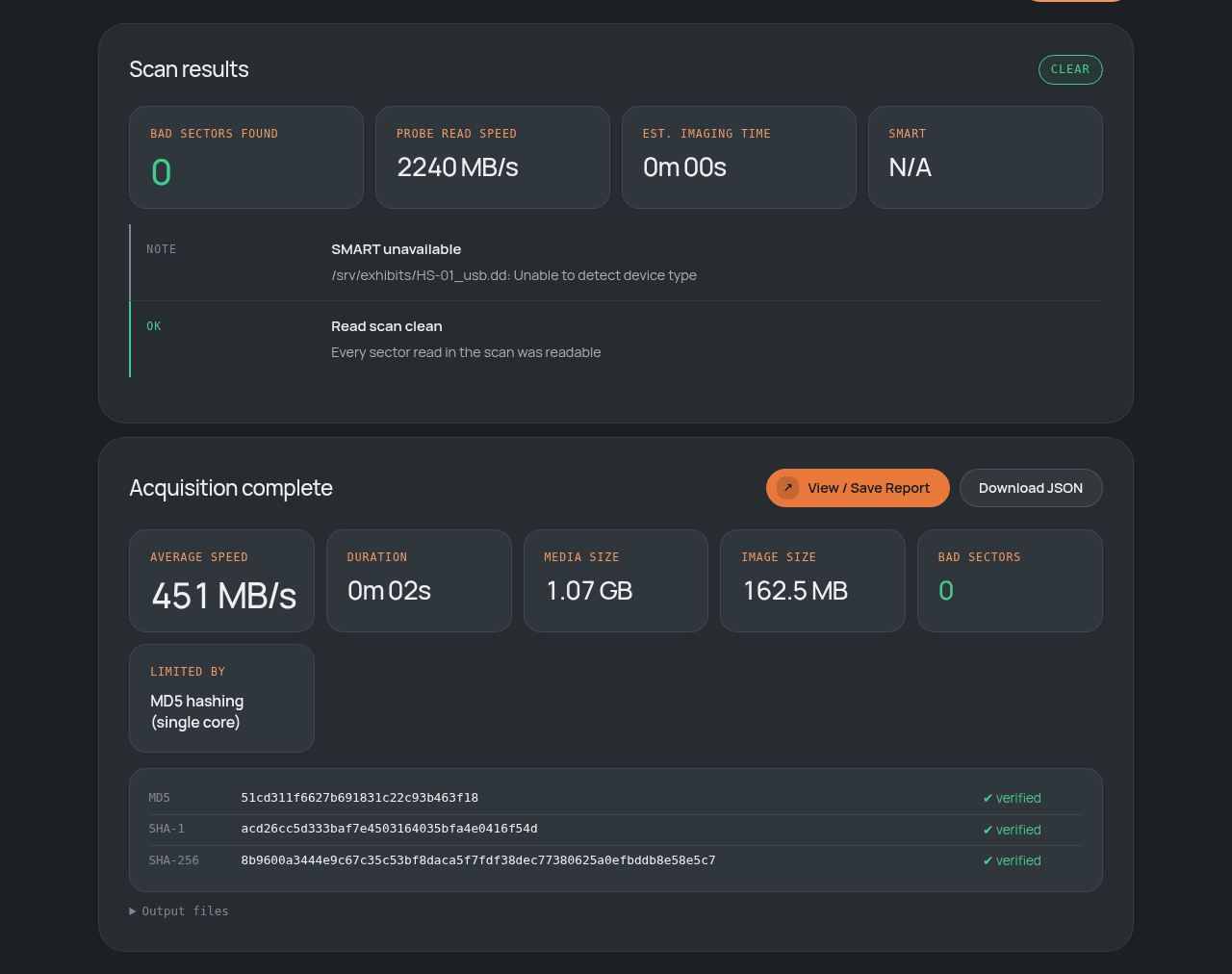This screenshot has height=974, width=1232.
Task: Click the 451 MB/s average speed
Action: [x=223, y=596]
